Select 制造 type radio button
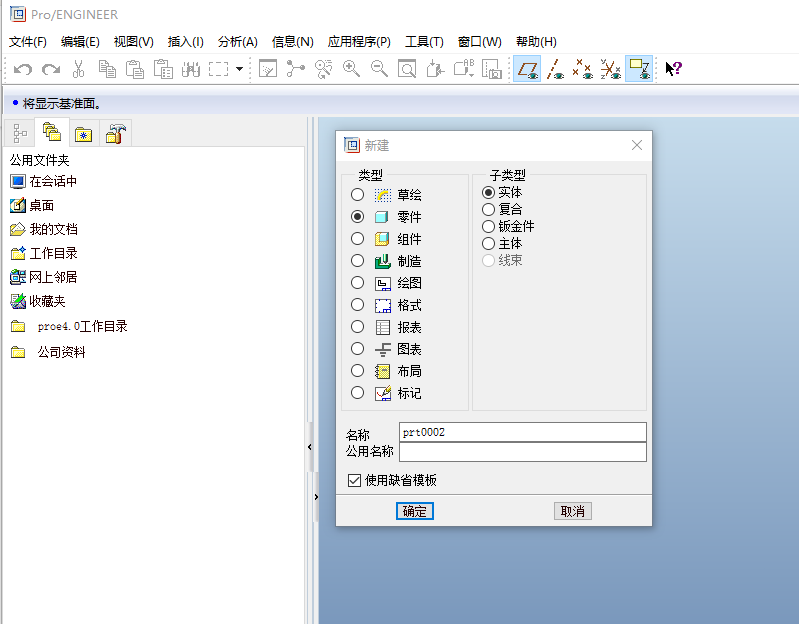The image size is (799, 624). coord(357,261)
